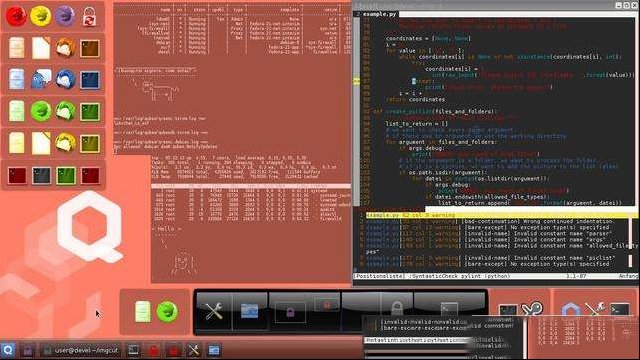Image resolution: width=640 pixels, height=360 pixels.
Task: Launch the green browser in bottom dock
Action: click(167, 312)
